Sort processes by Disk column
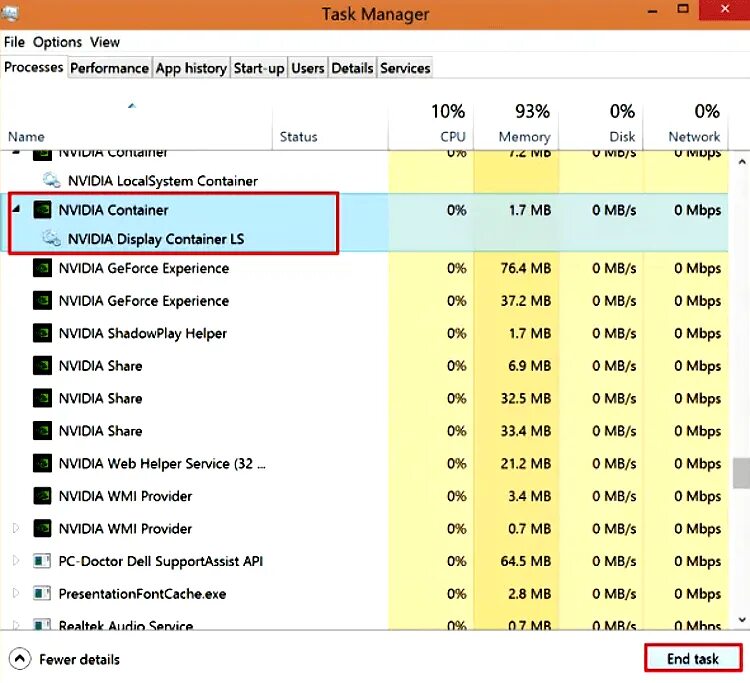 click(601, 124)
